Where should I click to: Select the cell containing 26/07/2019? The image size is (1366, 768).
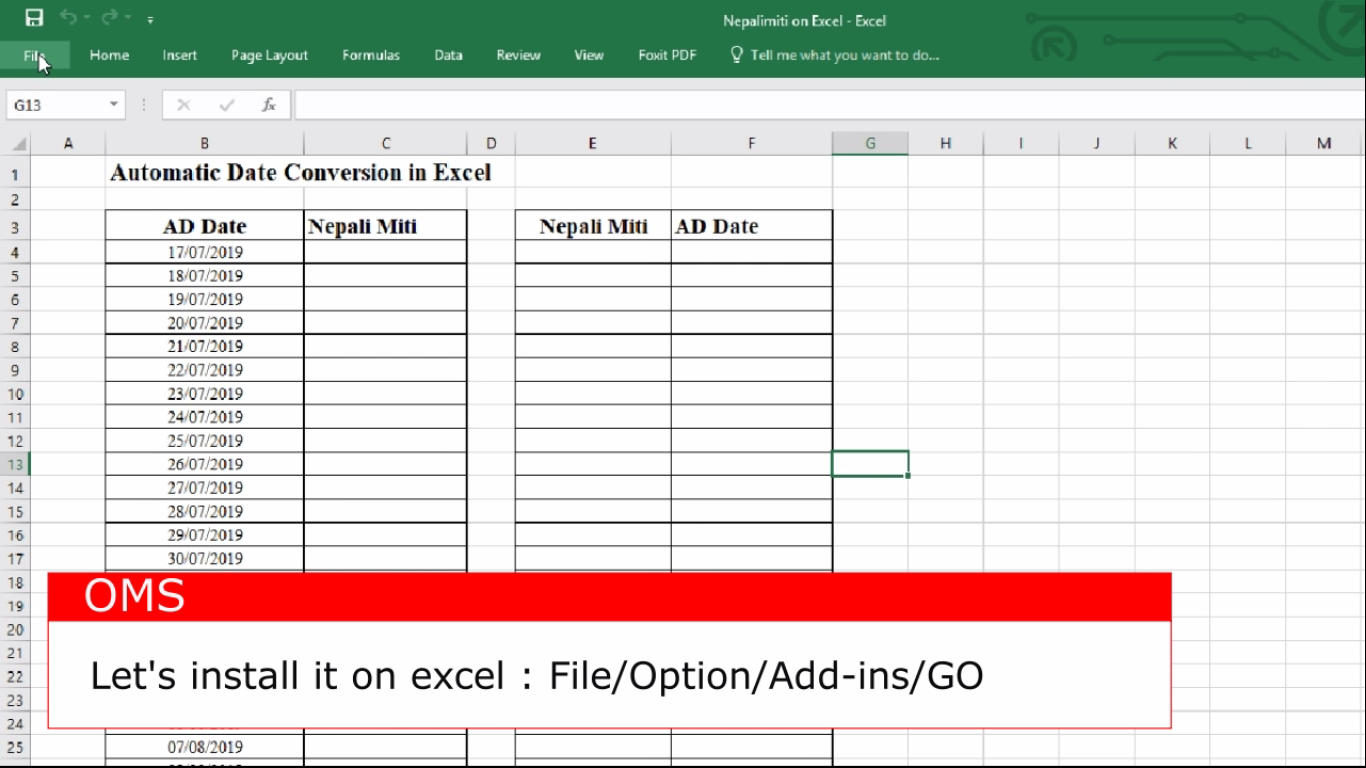pyautogui.click(x=204, y=464)
